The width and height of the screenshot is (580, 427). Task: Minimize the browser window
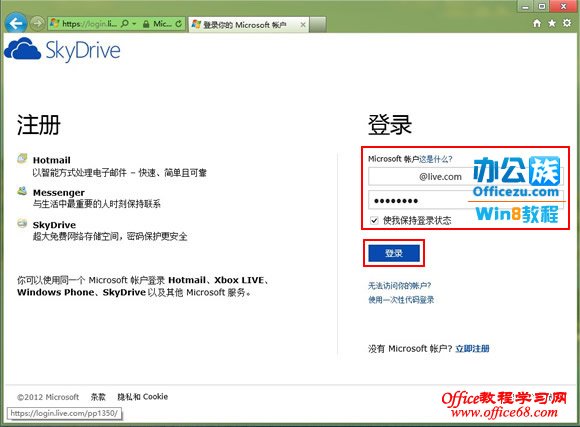pyautogui.click(x=525, y=6)
